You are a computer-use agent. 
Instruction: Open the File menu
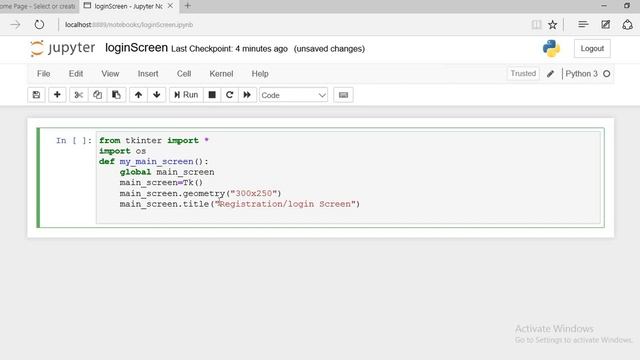pyautogui.click(x=44, y=74)
